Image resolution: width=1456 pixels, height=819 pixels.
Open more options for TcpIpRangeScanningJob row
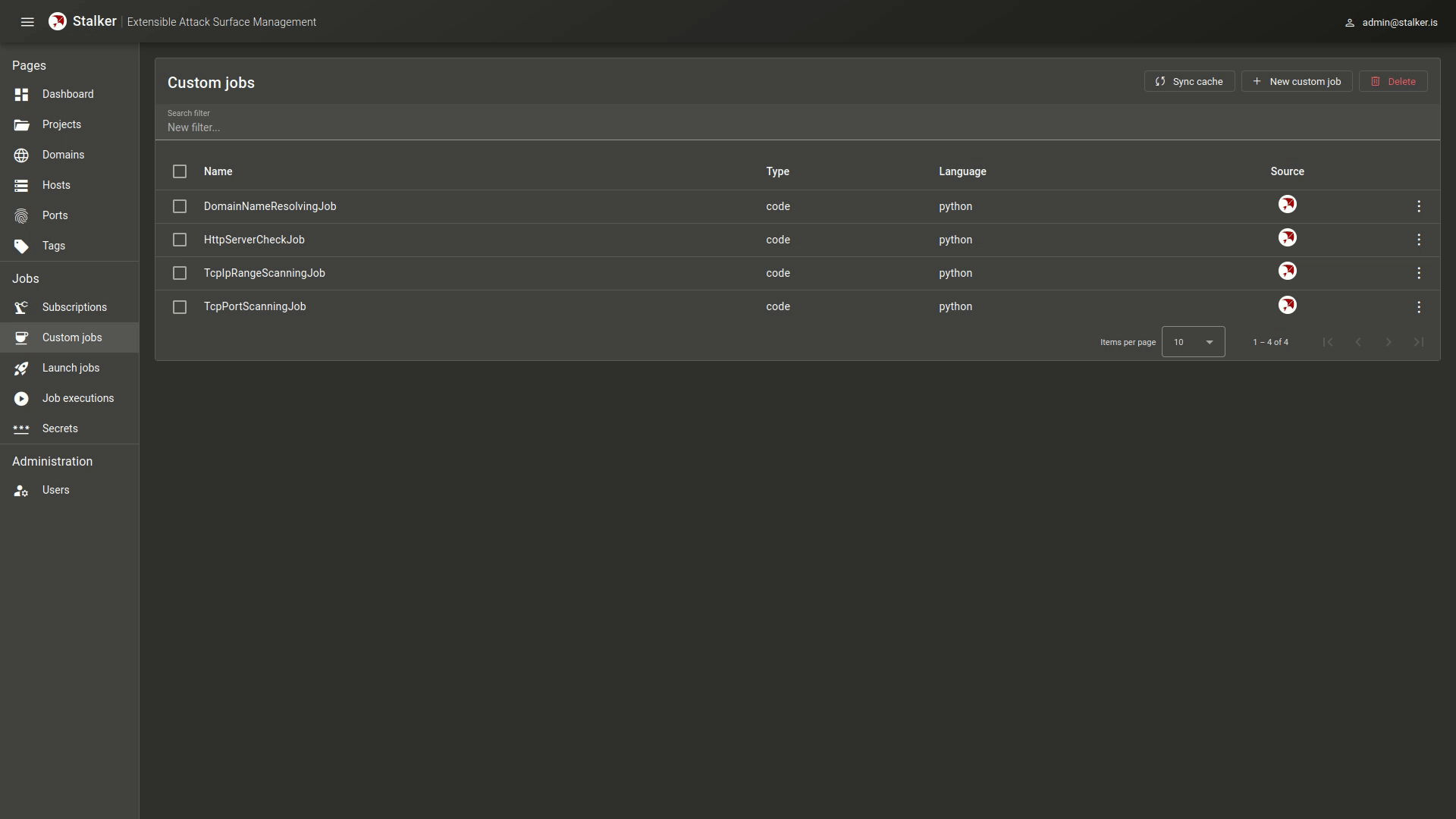(1419, 273)
